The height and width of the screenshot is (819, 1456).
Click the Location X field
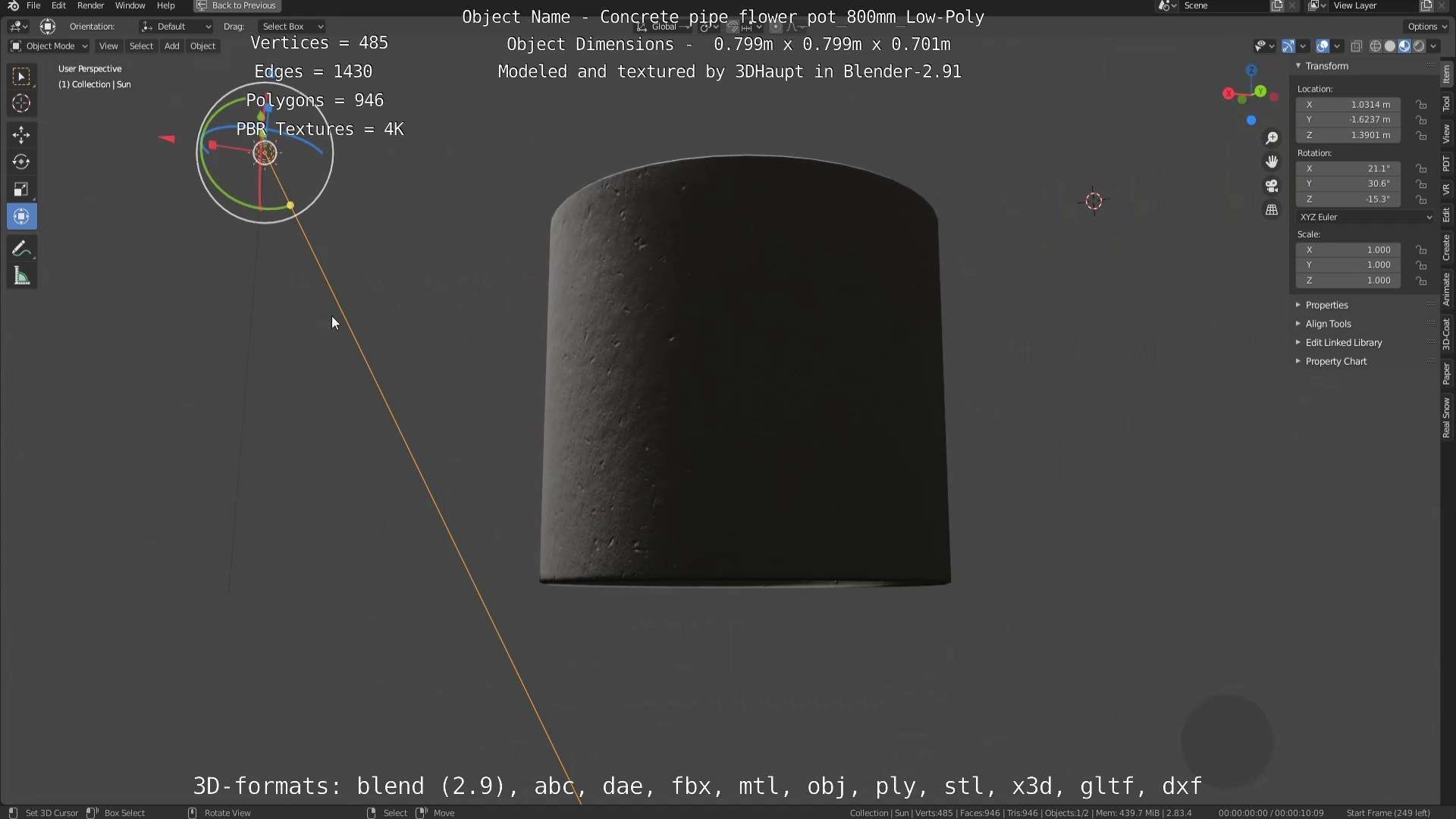click(x=1348, y=105)
